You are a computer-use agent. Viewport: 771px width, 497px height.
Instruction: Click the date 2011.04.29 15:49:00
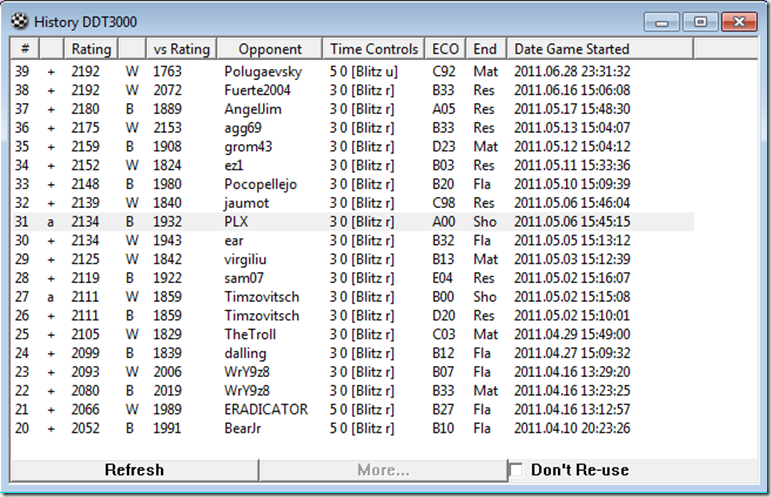[x=572, y=334]
